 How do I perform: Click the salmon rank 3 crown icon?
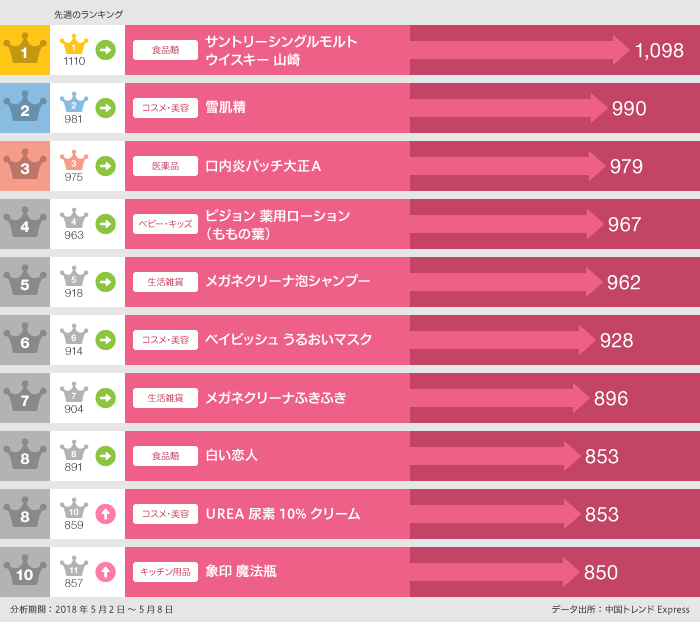click(25, 165)
